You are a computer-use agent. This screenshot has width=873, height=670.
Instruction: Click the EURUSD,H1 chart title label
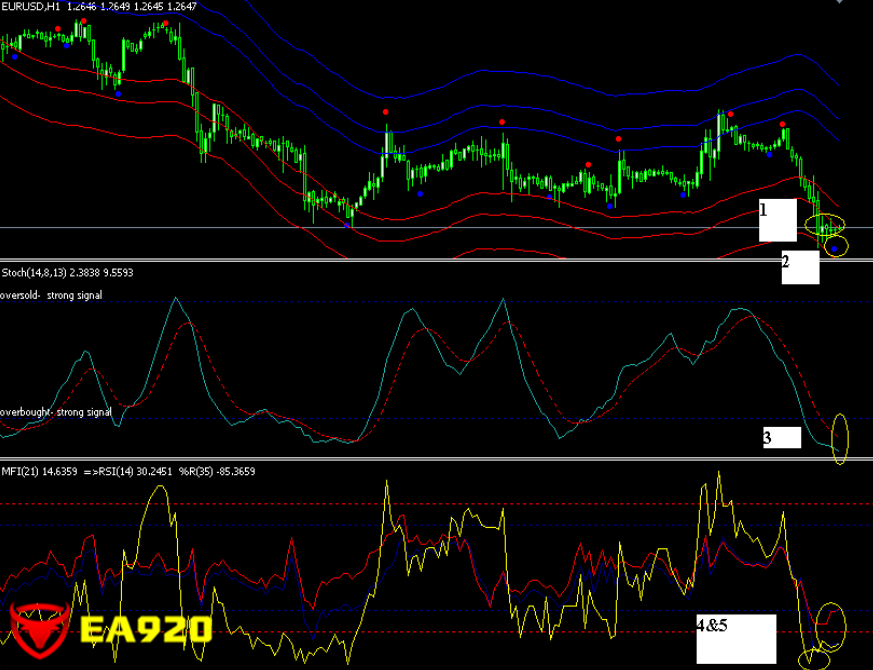point(98,7)
